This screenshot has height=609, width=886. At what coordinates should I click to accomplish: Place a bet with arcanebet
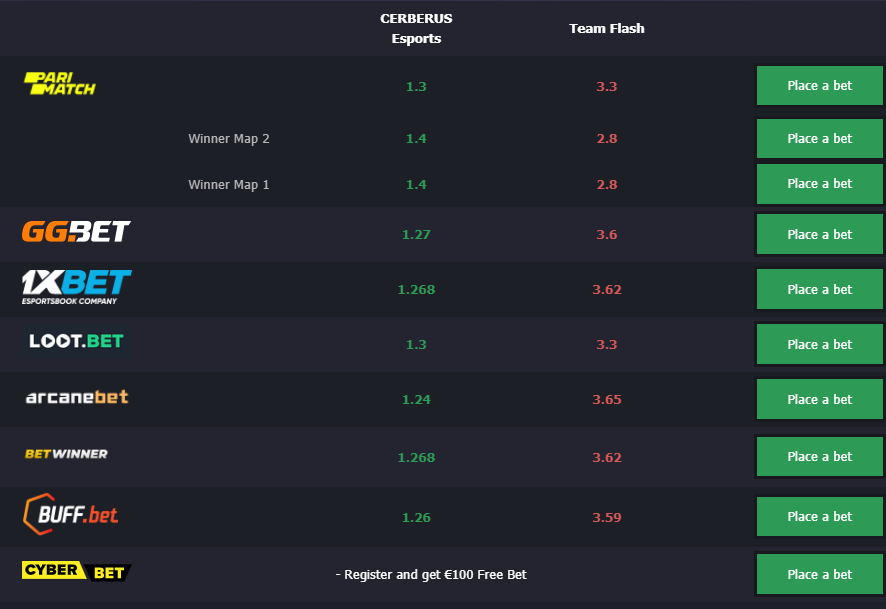pos(819,399)
